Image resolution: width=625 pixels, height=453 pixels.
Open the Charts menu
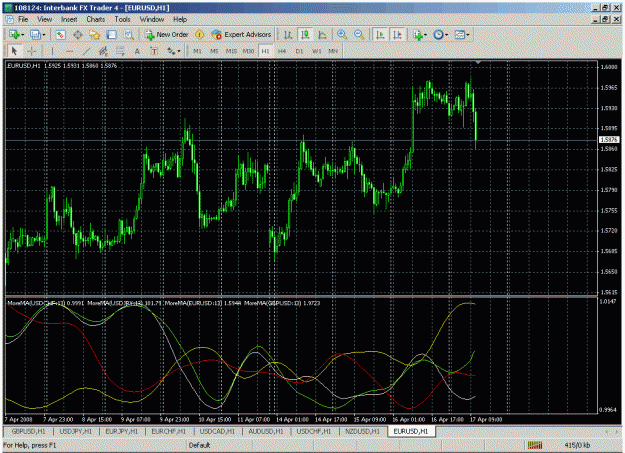96,20
